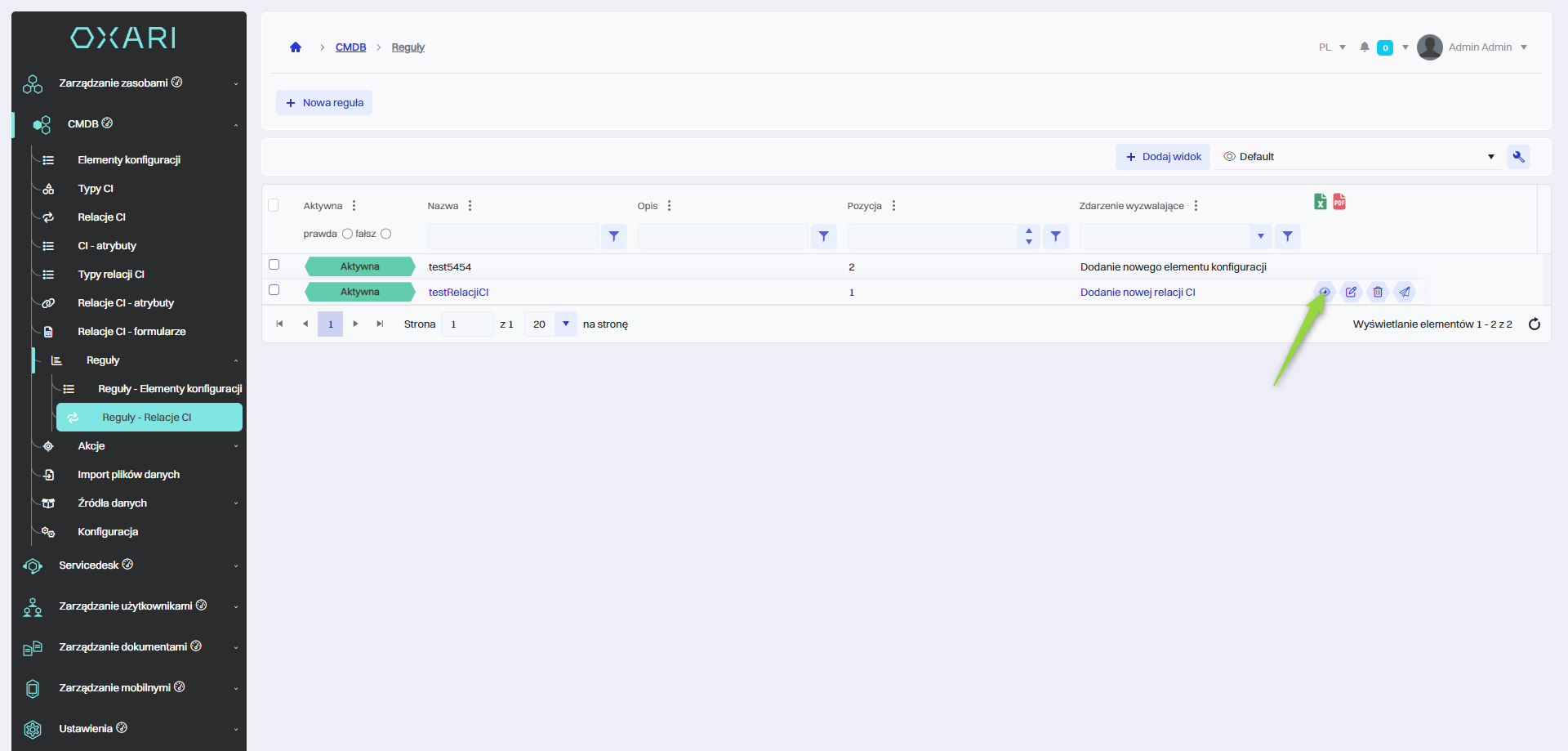Open items per page dropdown showing 20

(x=565, y=324)
